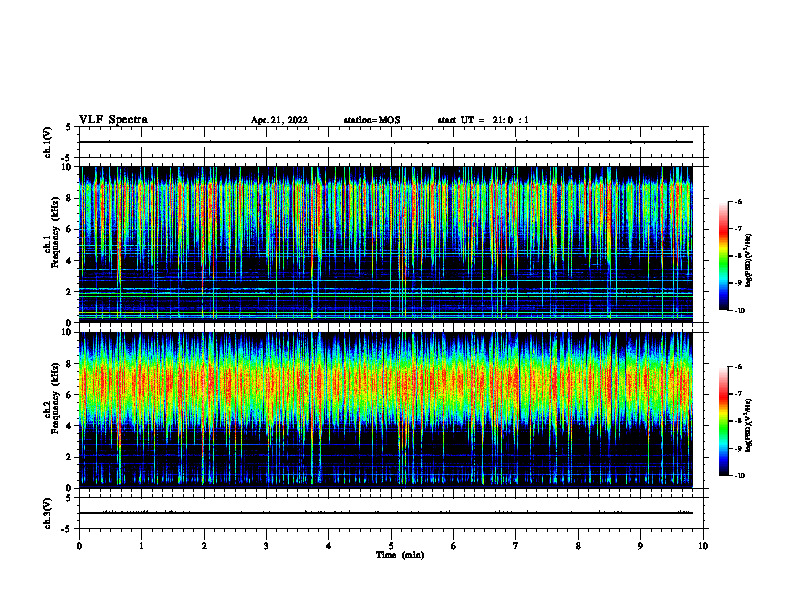This screenshot has width=792, height=612.
Task: Click time axis tick label "3"
Action: (x=266, y=546)
